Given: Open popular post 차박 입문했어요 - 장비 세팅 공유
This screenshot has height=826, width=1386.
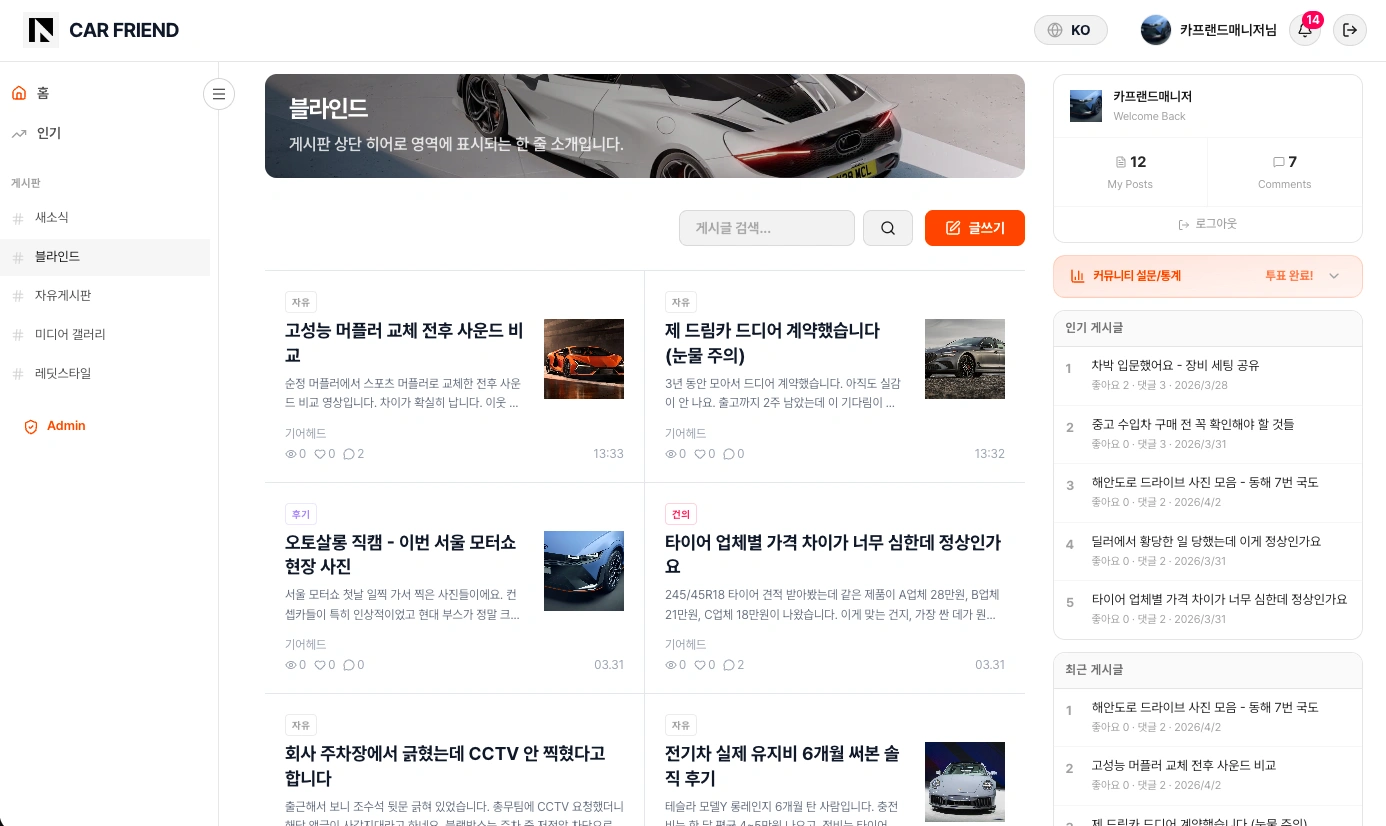Looking at the screenshot, I should [x=1176, y=365].
